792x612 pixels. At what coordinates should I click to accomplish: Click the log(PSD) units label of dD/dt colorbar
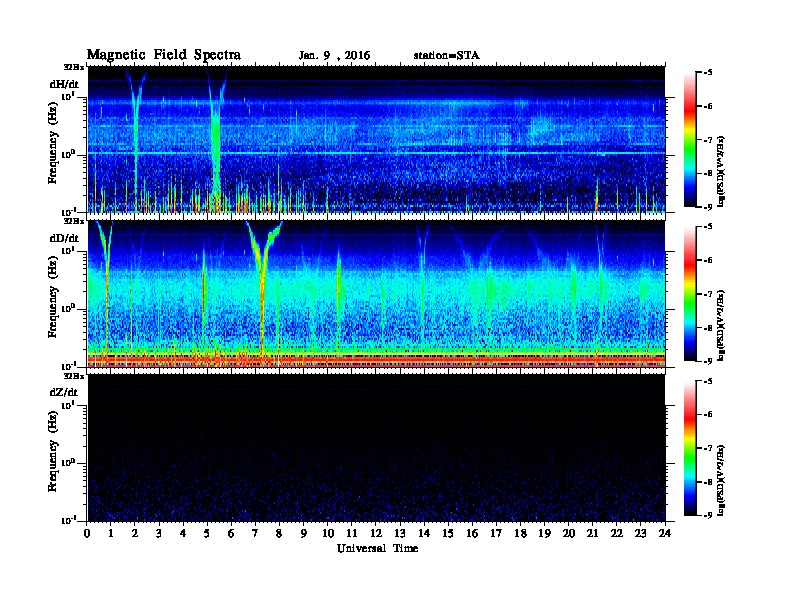722,325
